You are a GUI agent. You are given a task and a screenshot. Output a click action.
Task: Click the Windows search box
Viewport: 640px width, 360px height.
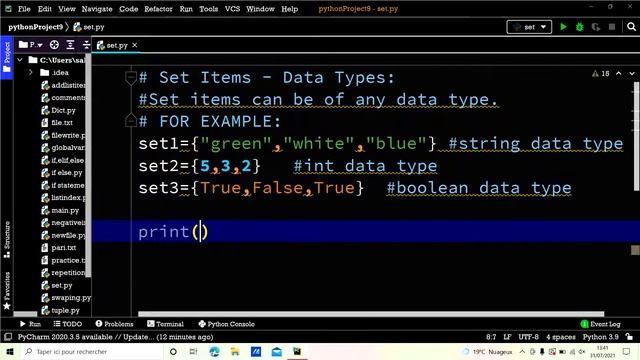(x=92, y=351)
